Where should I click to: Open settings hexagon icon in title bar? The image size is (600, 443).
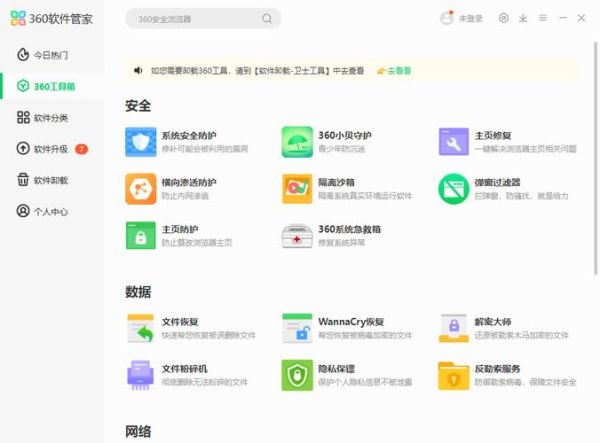point(504,18)
